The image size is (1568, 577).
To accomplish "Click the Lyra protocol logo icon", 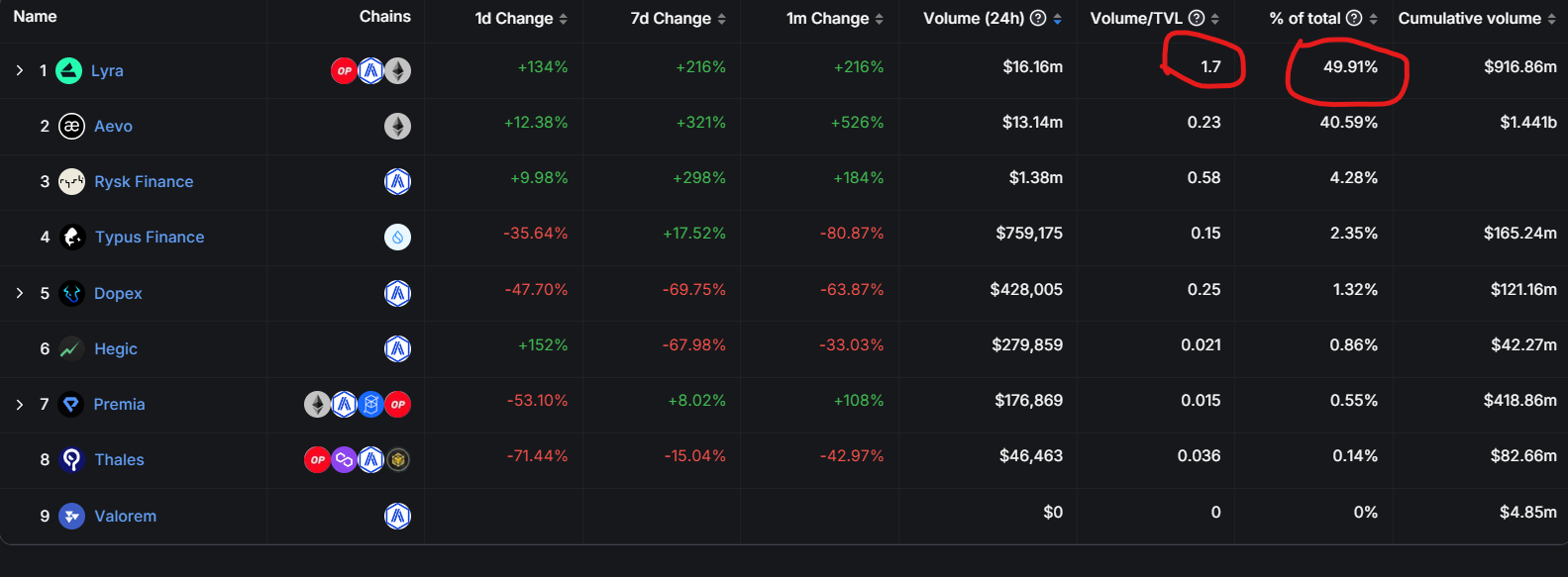I will point(69,70).
